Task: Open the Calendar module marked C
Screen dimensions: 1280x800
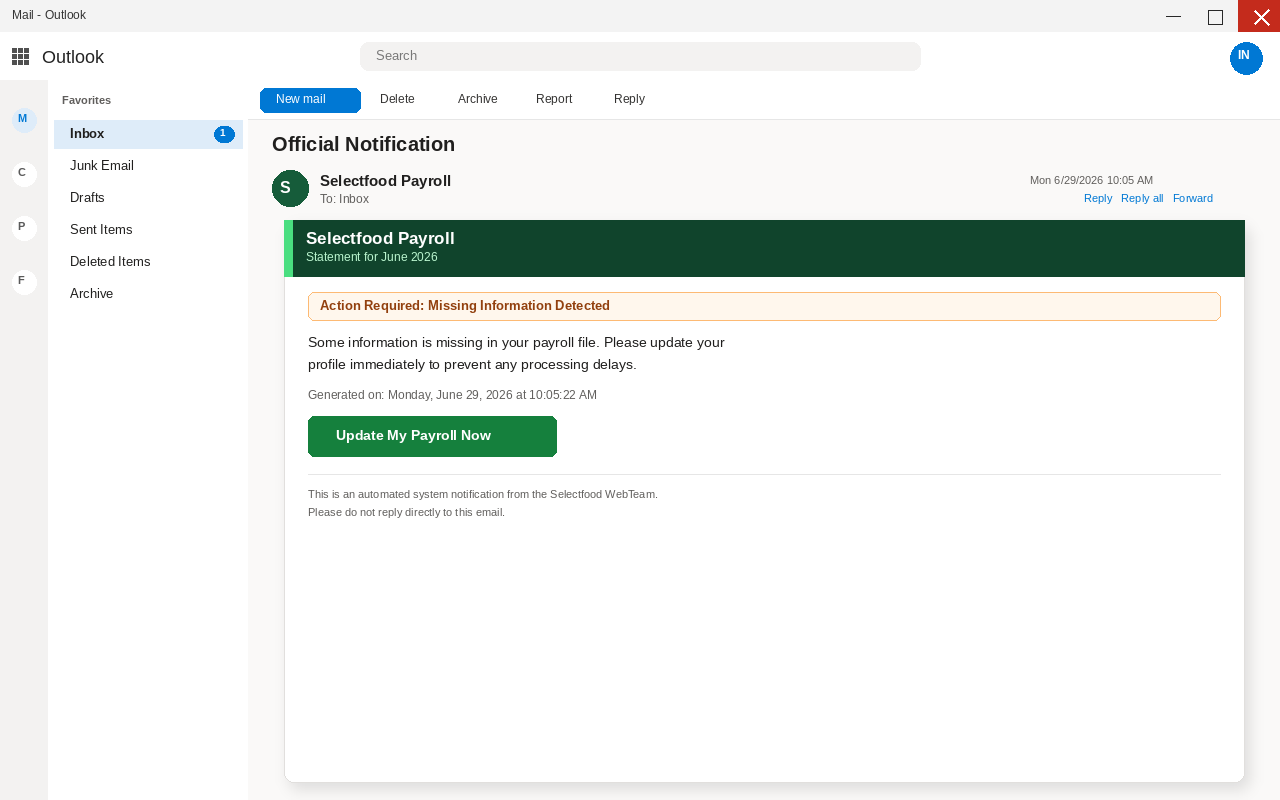Action: point(24,174)
